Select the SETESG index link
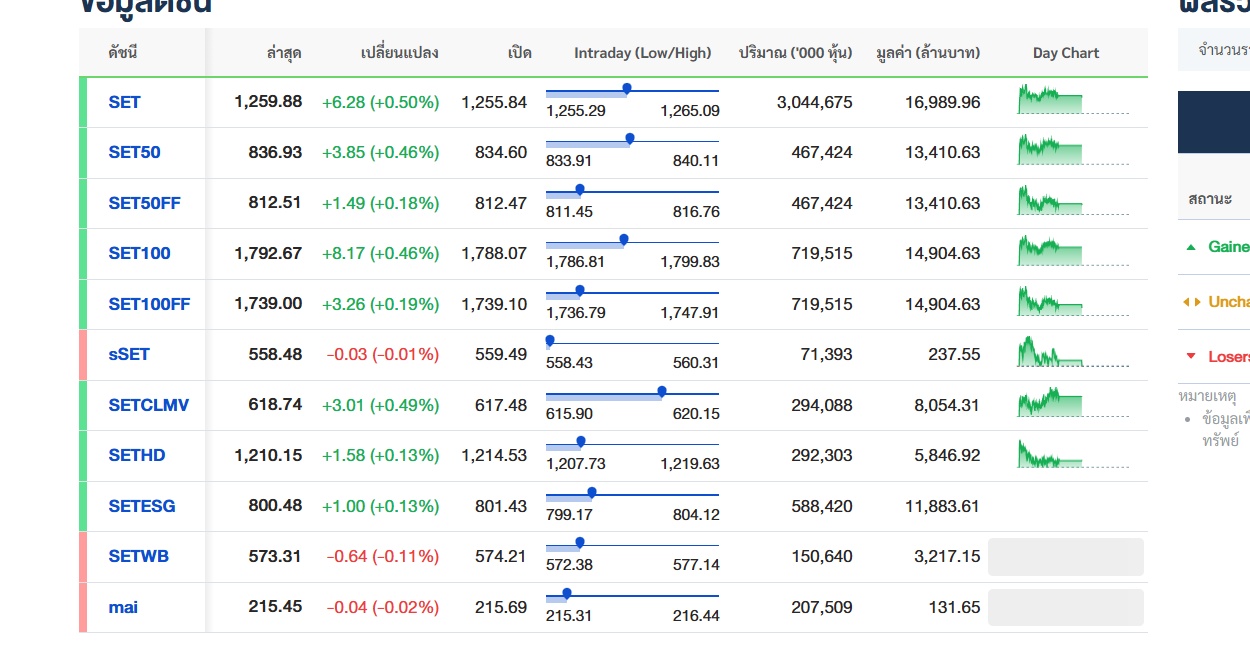Image resolution: width=1250 pixels, height=646 pixels. click(x=141, y=506)
